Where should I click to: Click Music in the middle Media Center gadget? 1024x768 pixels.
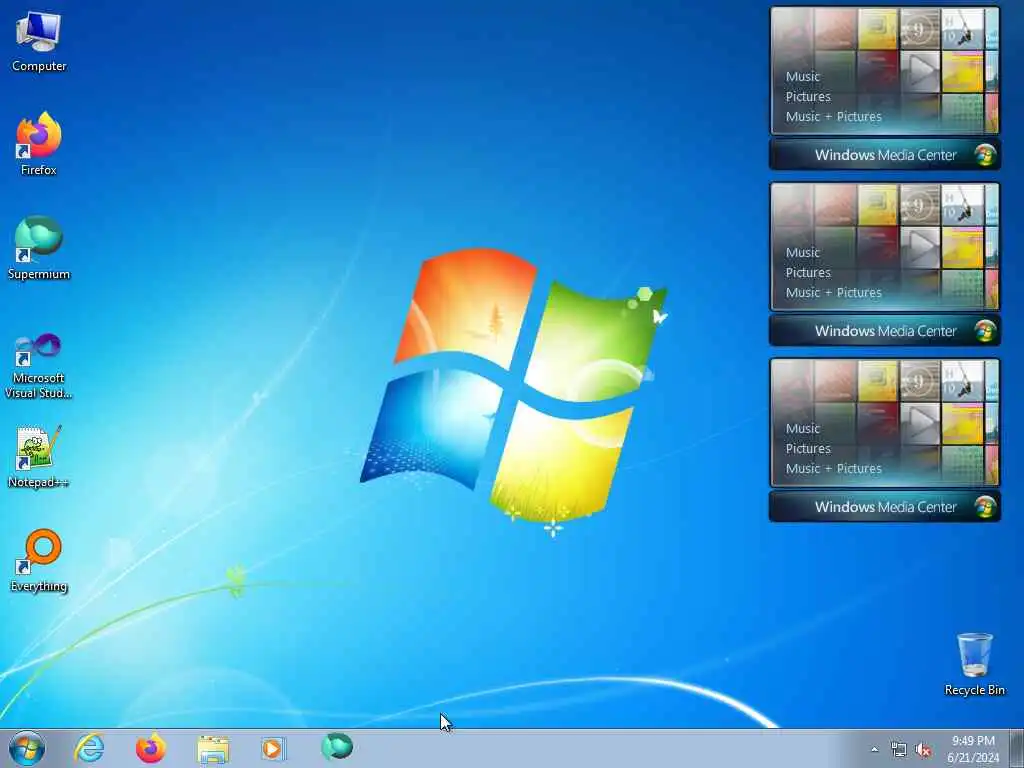click(x=803, y=252)
